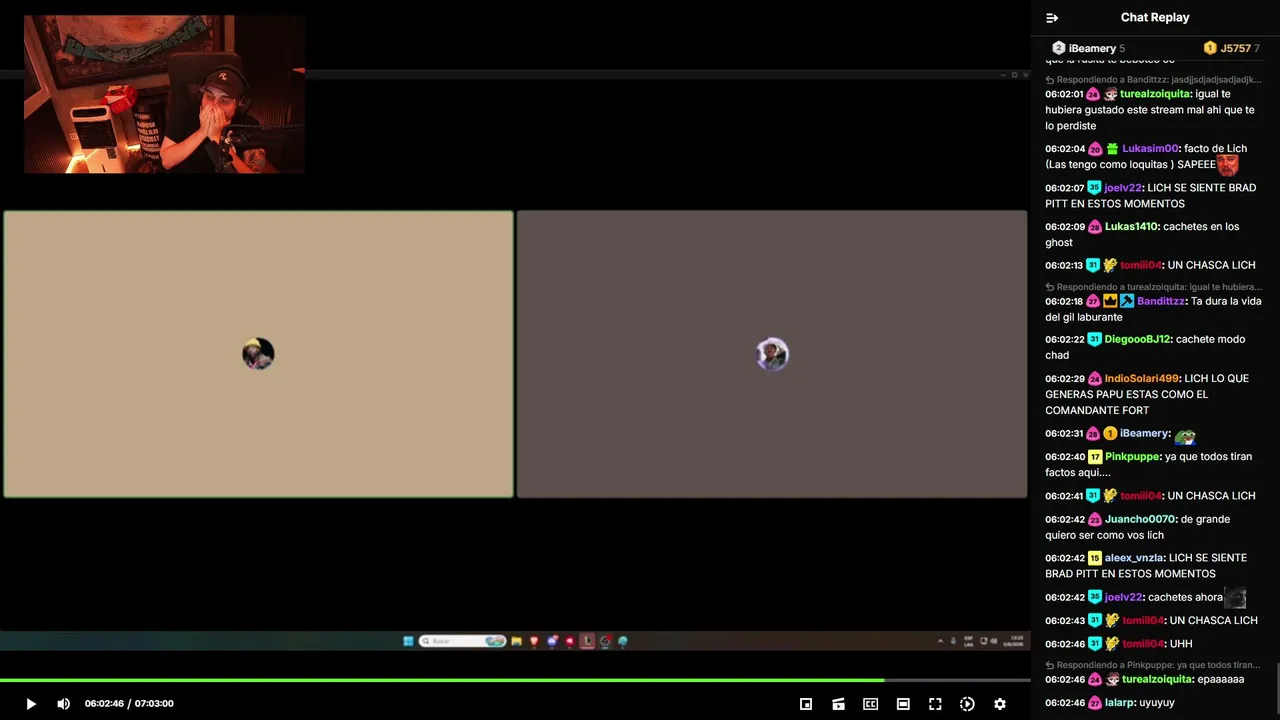Click the video time display 06:02:46 / 07:03:00
This screenshot has width=1280, height=720.
click(x=129, y=704)
